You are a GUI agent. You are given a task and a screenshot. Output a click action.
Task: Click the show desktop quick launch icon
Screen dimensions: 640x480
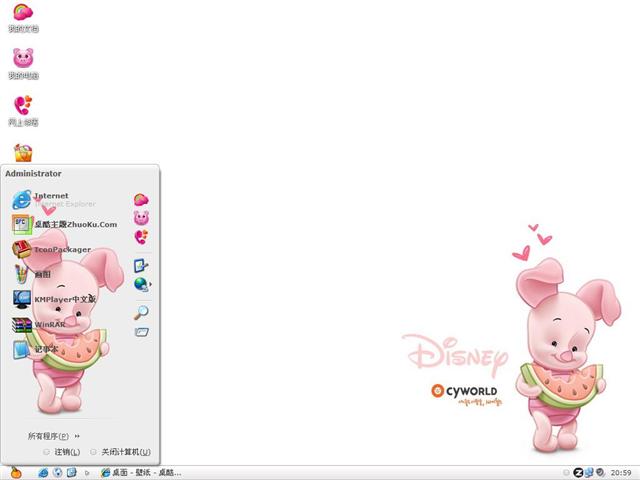pyautogui.click(x=71, y=473)
